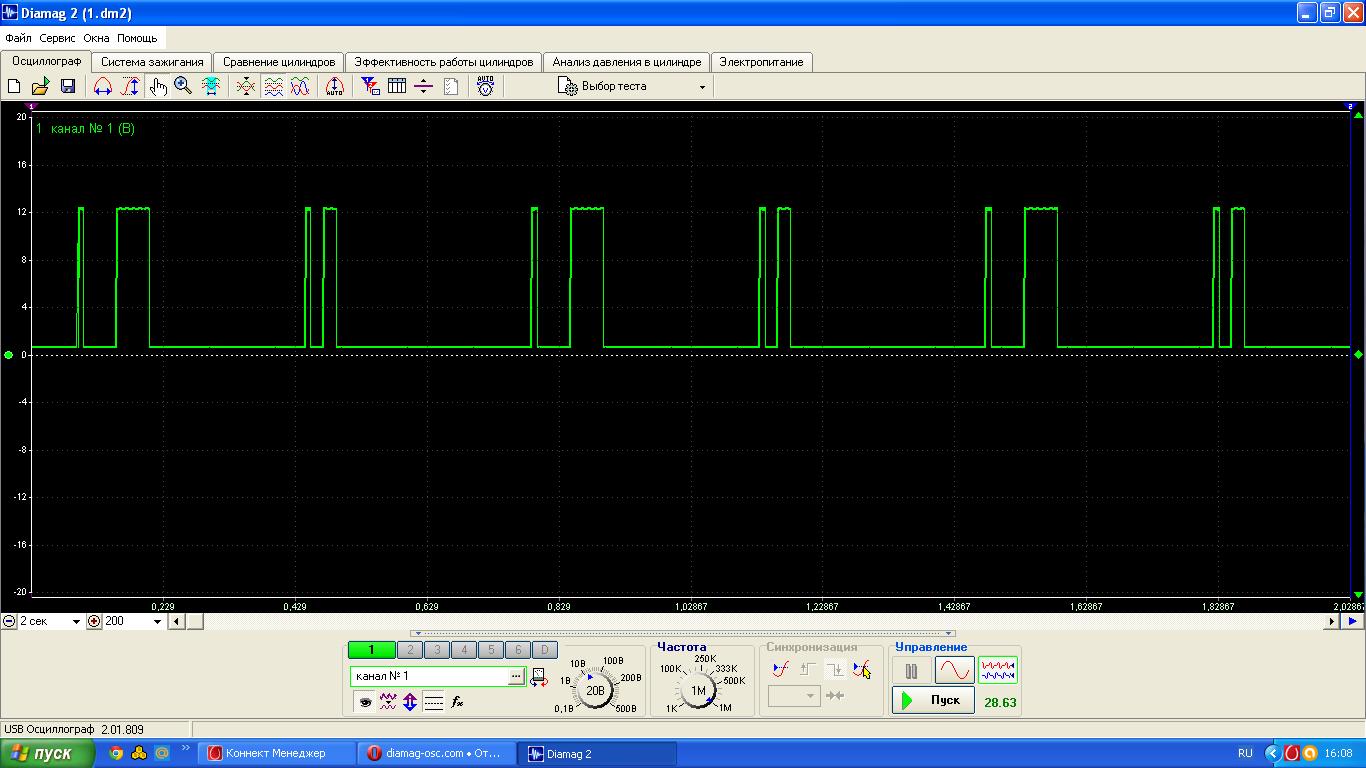This screenshot has width=1366, height=768.
Task: Open the 'Выбор теста' dropdown
Action: 632,87
